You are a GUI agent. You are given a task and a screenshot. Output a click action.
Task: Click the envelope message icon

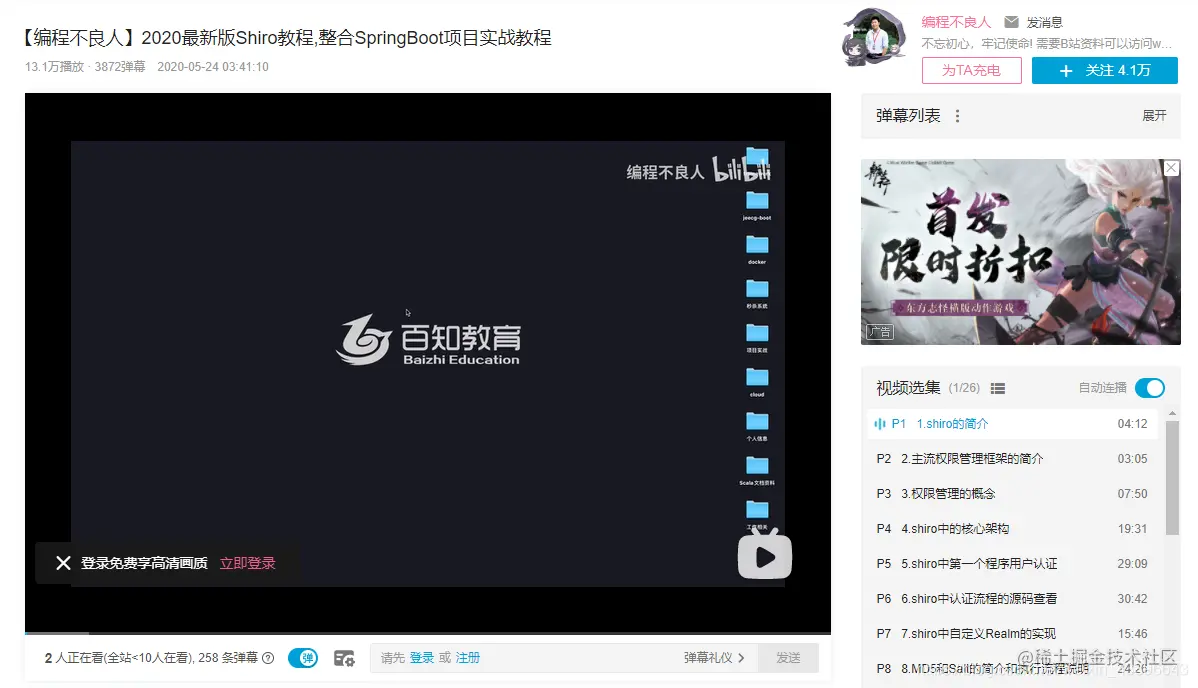[1011, 22]
